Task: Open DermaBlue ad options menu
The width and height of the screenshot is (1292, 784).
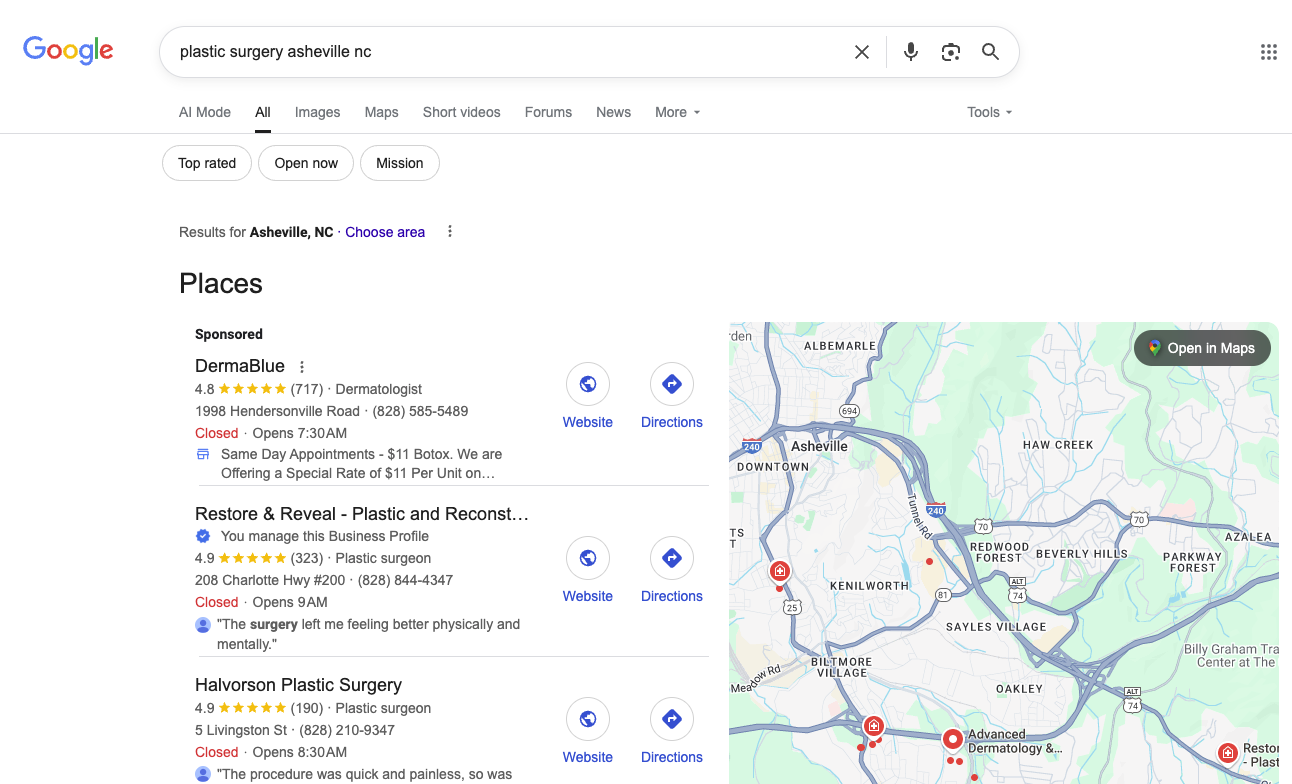Action: [x=302, y=367]
